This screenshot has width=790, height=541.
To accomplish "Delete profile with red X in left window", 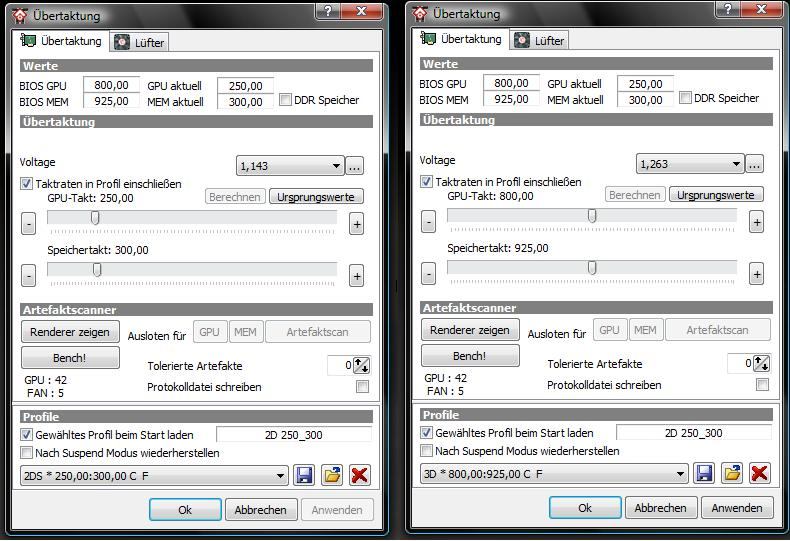I will click(x=360, y=475).
